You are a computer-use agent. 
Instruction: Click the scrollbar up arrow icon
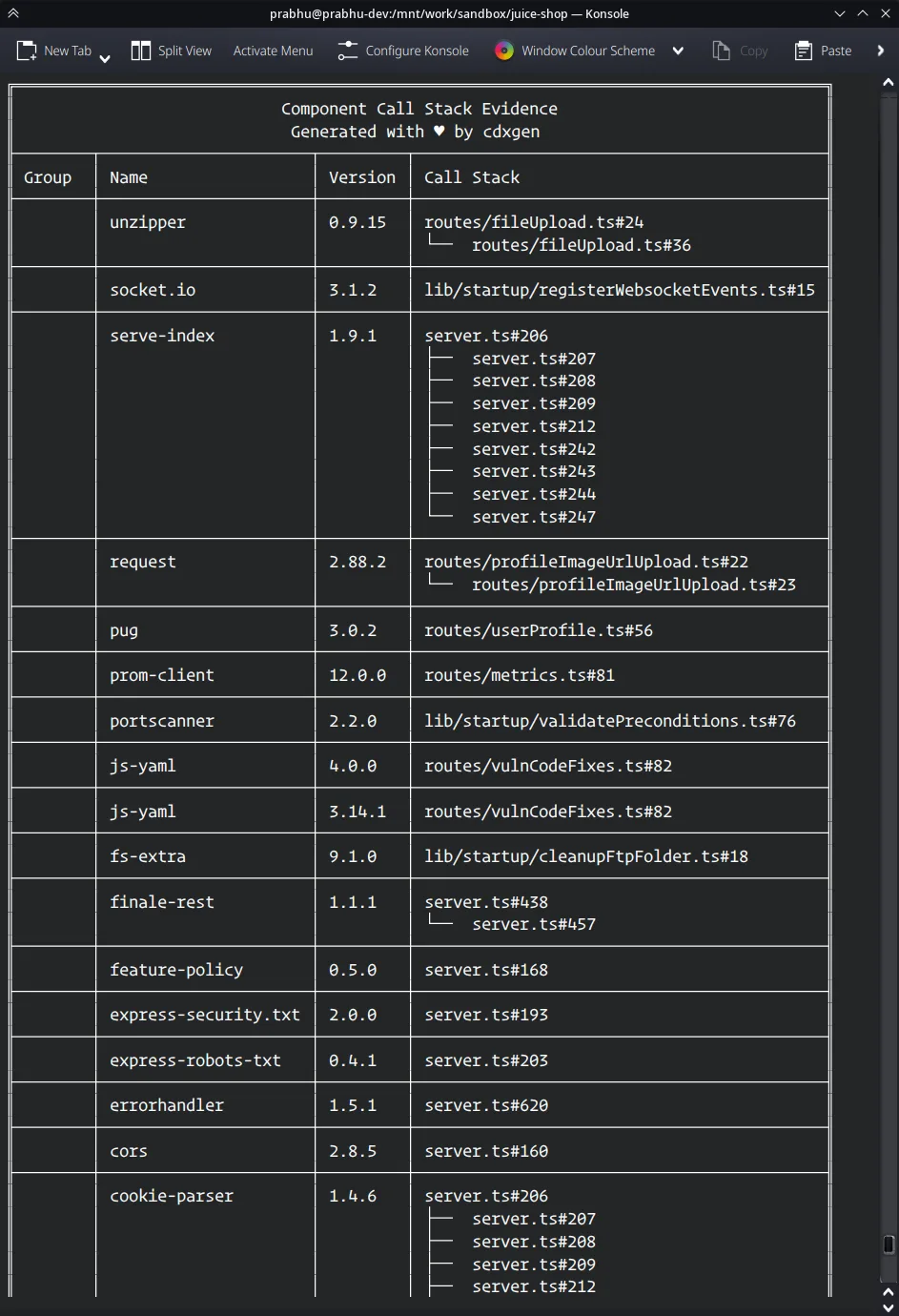(888, 82)
